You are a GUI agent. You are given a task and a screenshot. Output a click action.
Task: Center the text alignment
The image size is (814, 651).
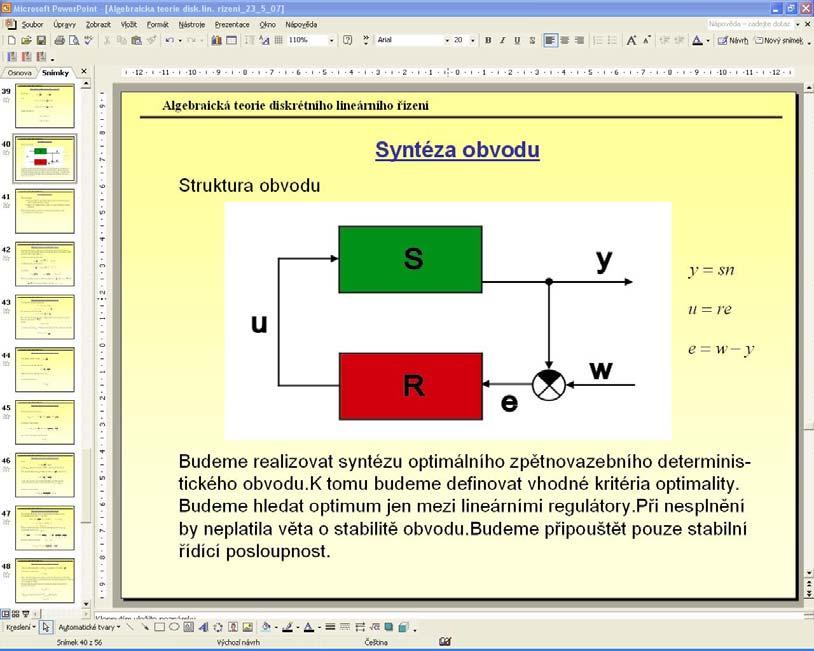565,40
